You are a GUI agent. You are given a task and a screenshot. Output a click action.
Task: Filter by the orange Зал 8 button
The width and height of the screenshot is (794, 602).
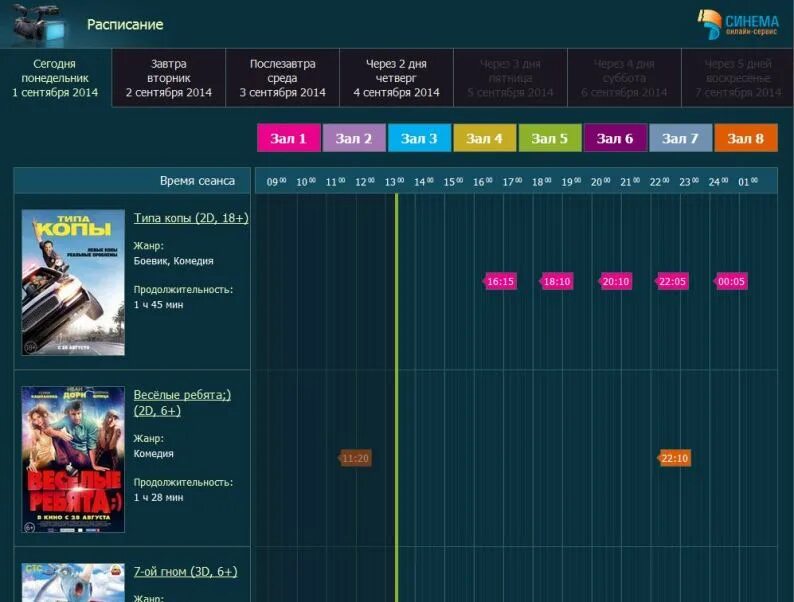click(x=746, y=138)
